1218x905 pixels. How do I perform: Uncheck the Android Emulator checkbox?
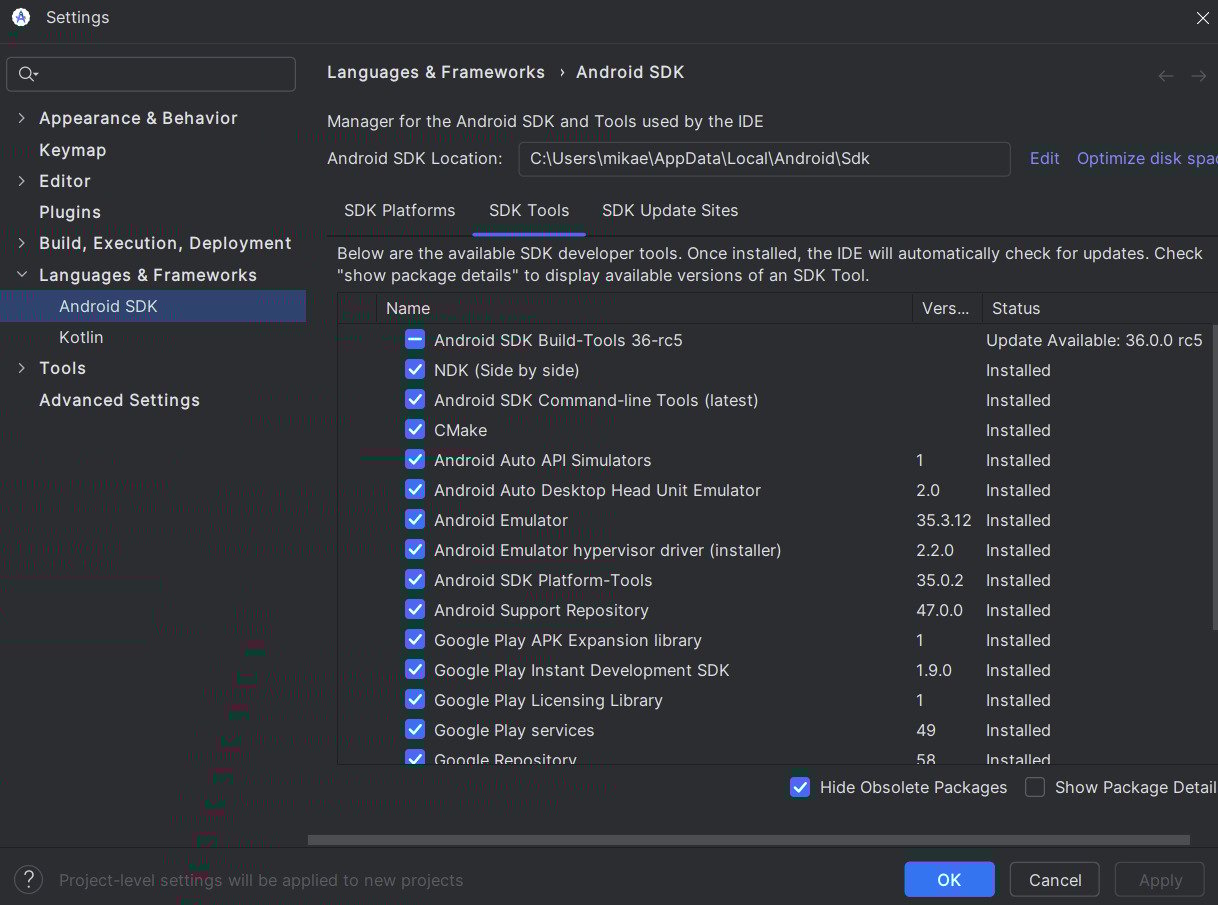[415, 520]
